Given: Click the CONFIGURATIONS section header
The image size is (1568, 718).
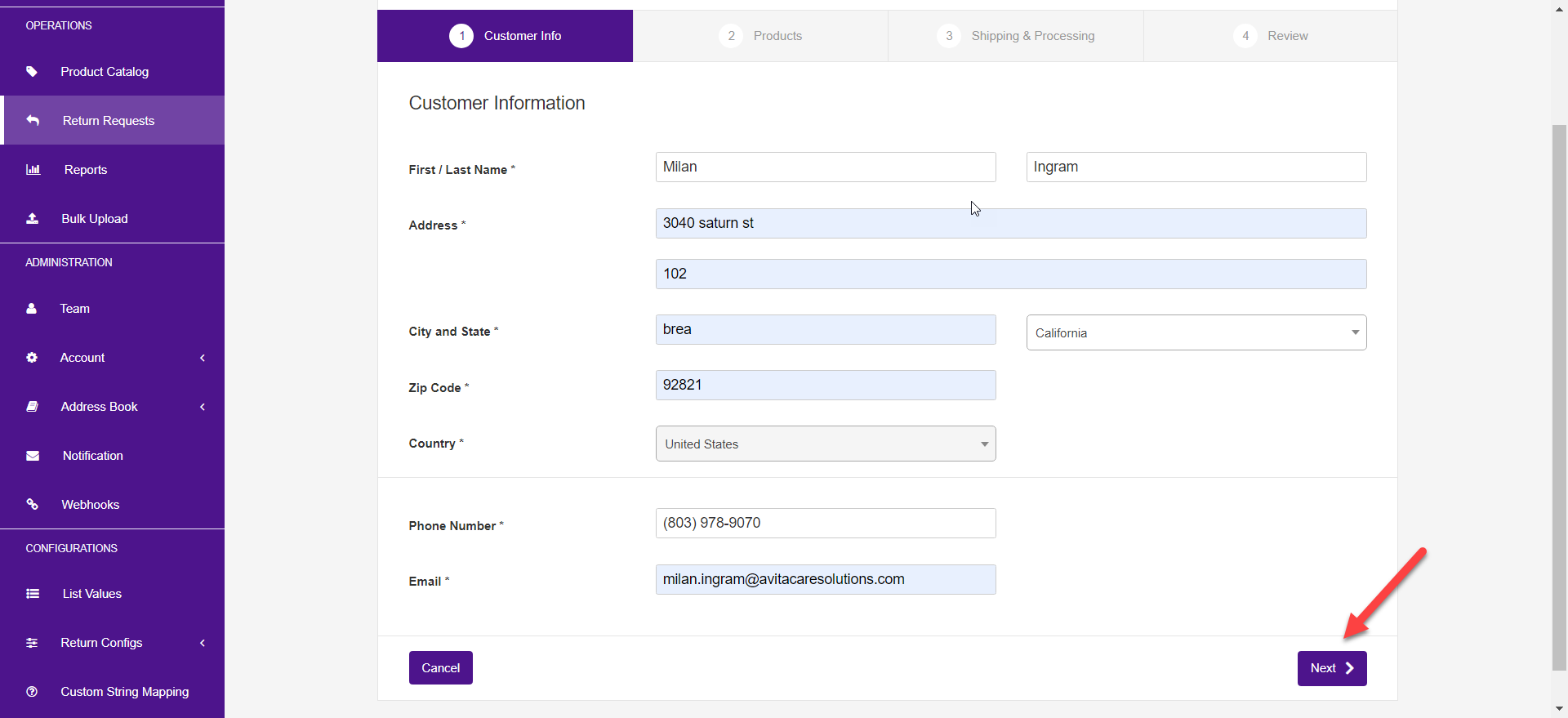Looking at the screenshot, I should [72, 548].
